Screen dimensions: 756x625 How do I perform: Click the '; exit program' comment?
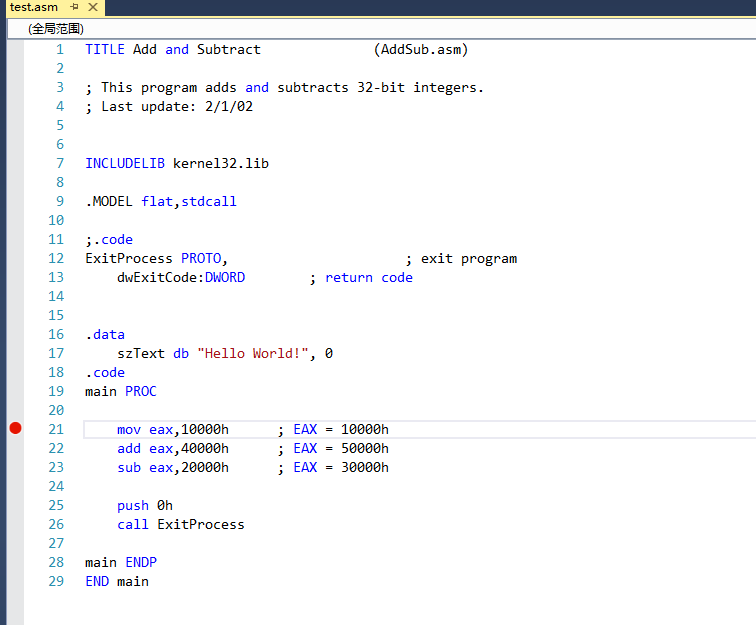[x=461, y=259]
